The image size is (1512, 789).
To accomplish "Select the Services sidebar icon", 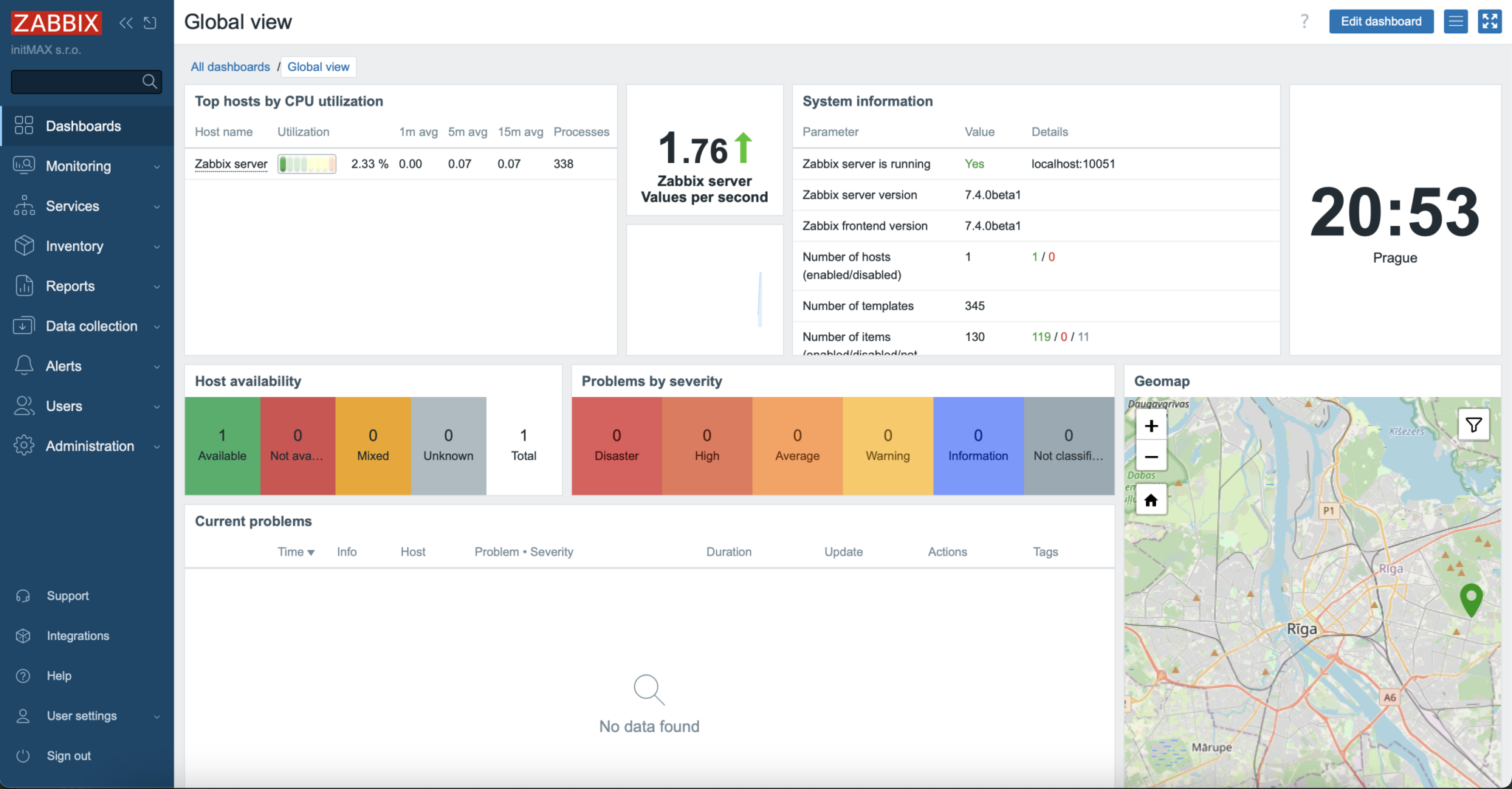I will pos(24,205).
